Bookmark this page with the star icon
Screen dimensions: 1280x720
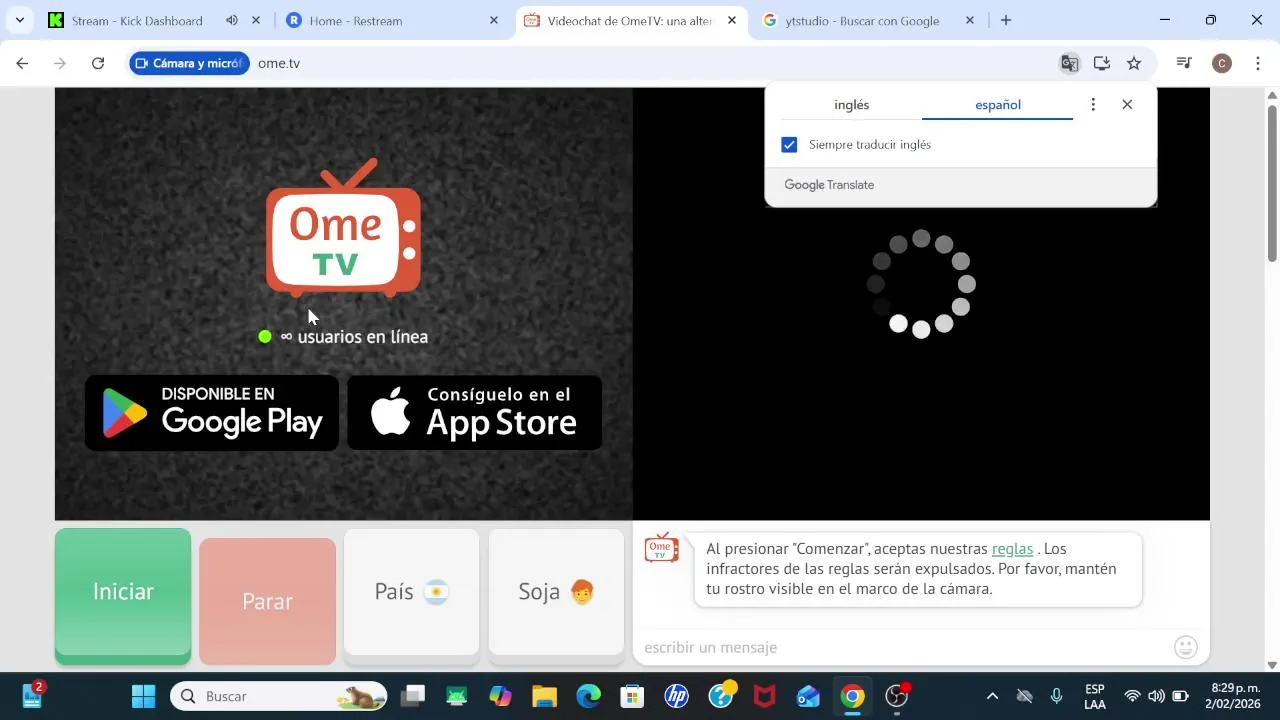[x=1134, y=63]
